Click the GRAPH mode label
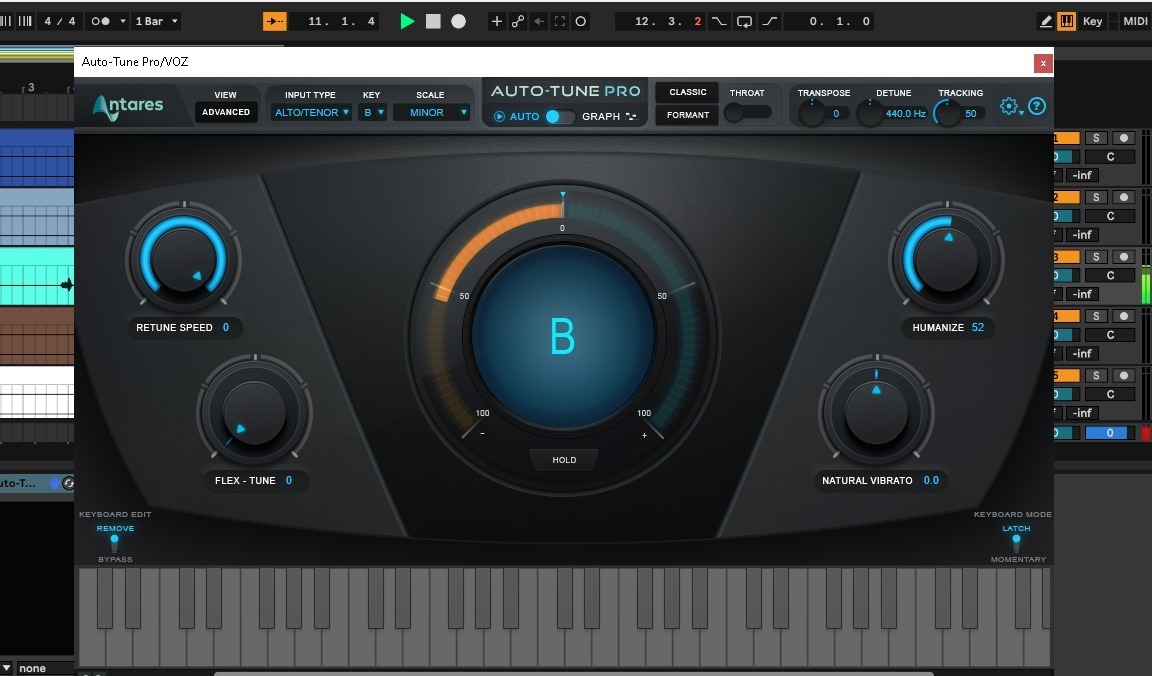The width and height of the screenshot is (1152, 676). tap(601, 117)
